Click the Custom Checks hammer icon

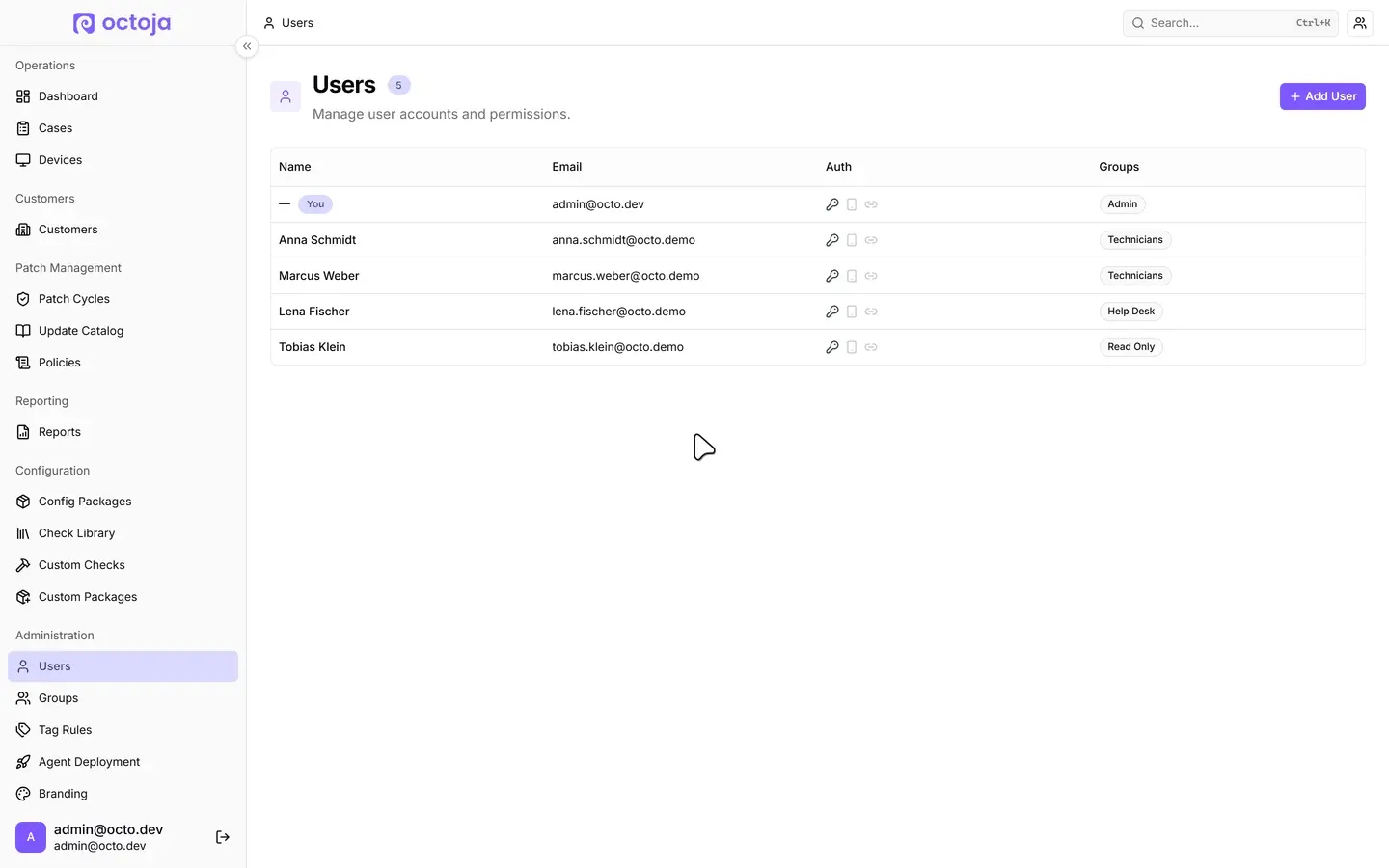[23, 565]
